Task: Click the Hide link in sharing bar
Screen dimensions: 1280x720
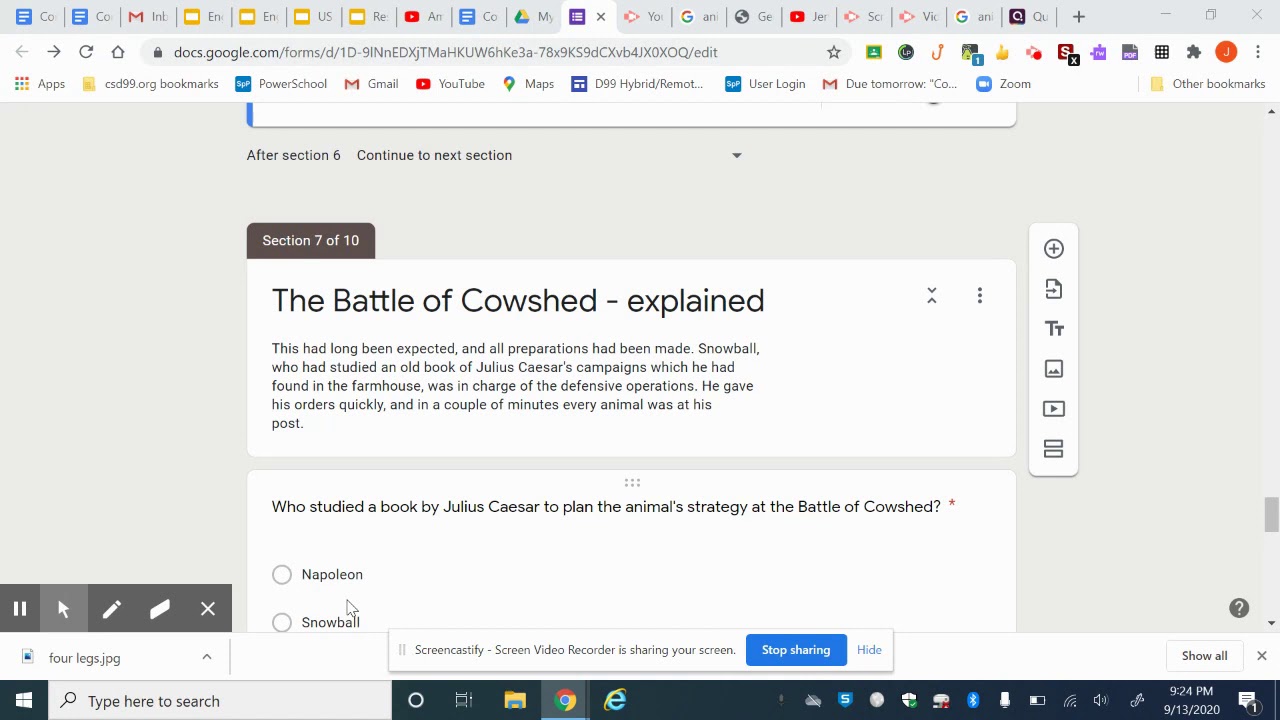Action: pyautogui.click(x=869, y=650)
